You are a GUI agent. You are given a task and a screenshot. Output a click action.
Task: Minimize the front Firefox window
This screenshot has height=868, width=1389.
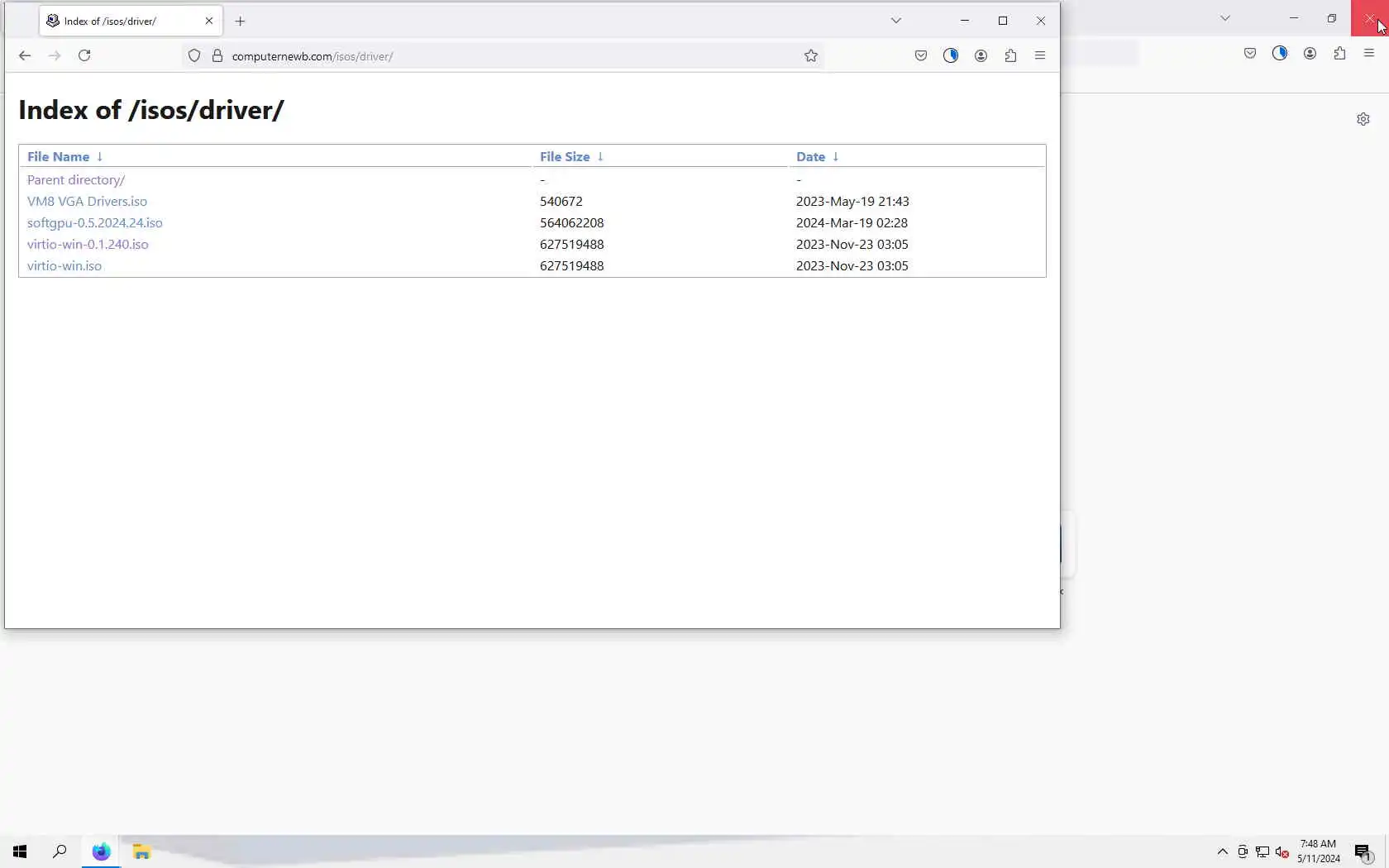tap(965, 21)
